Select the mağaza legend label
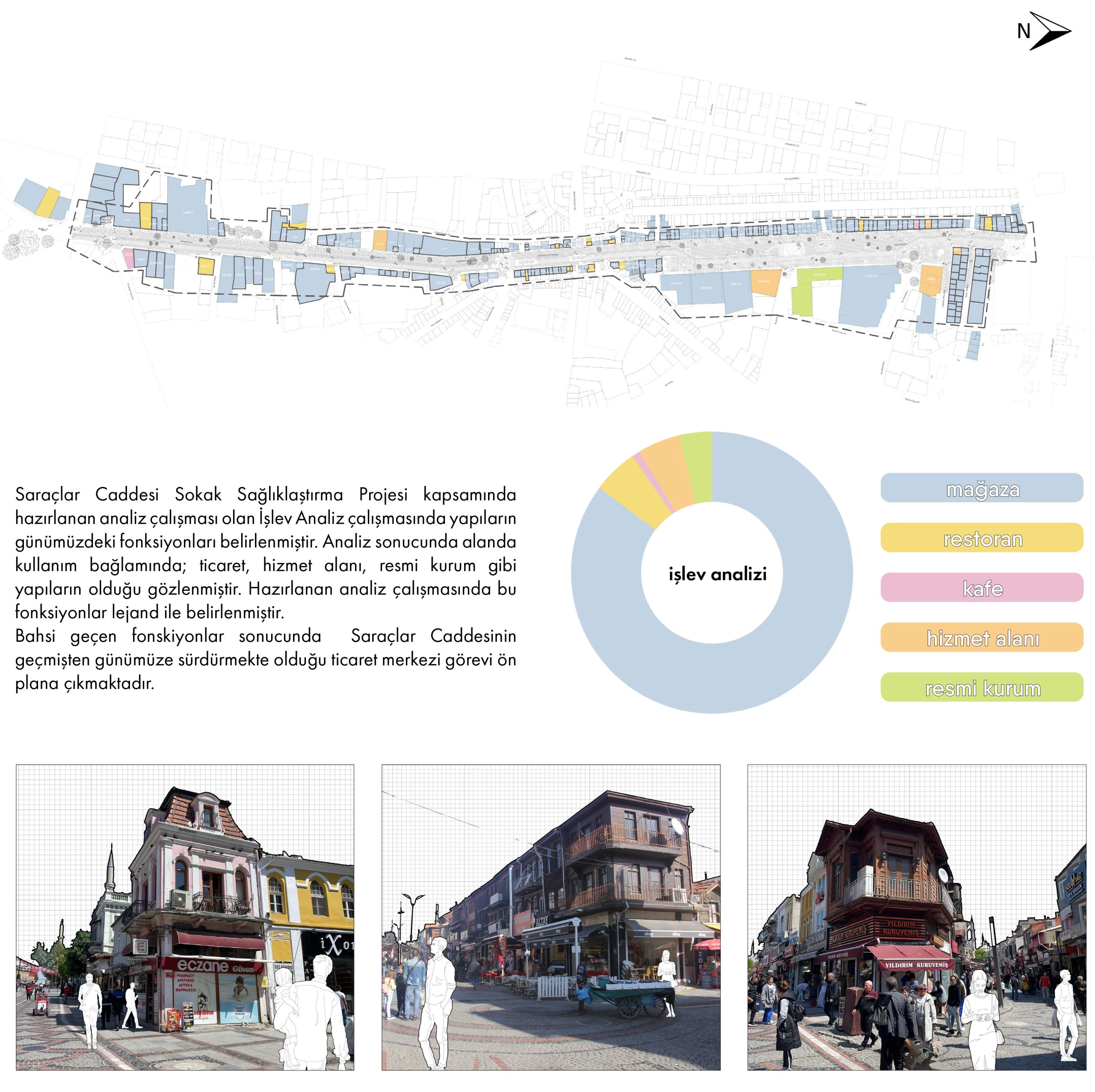This screenshot has width=1095, height=1092. coord(982,488)
